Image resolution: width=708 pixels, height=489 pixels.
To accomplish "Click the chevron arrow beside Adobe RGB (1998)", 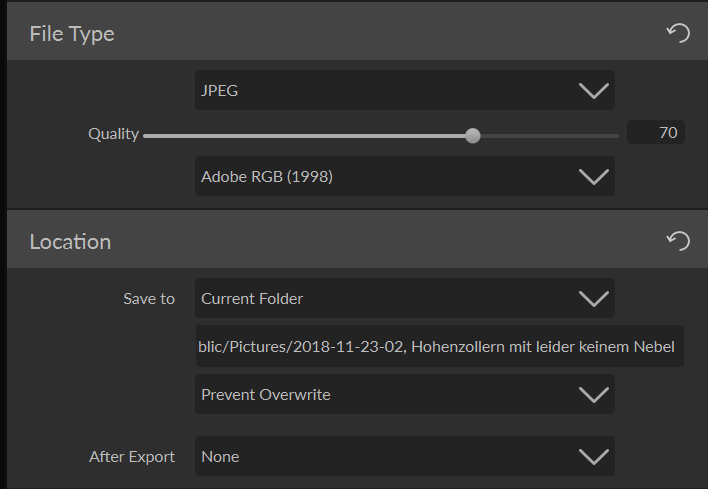I will (x=594, y=177).
